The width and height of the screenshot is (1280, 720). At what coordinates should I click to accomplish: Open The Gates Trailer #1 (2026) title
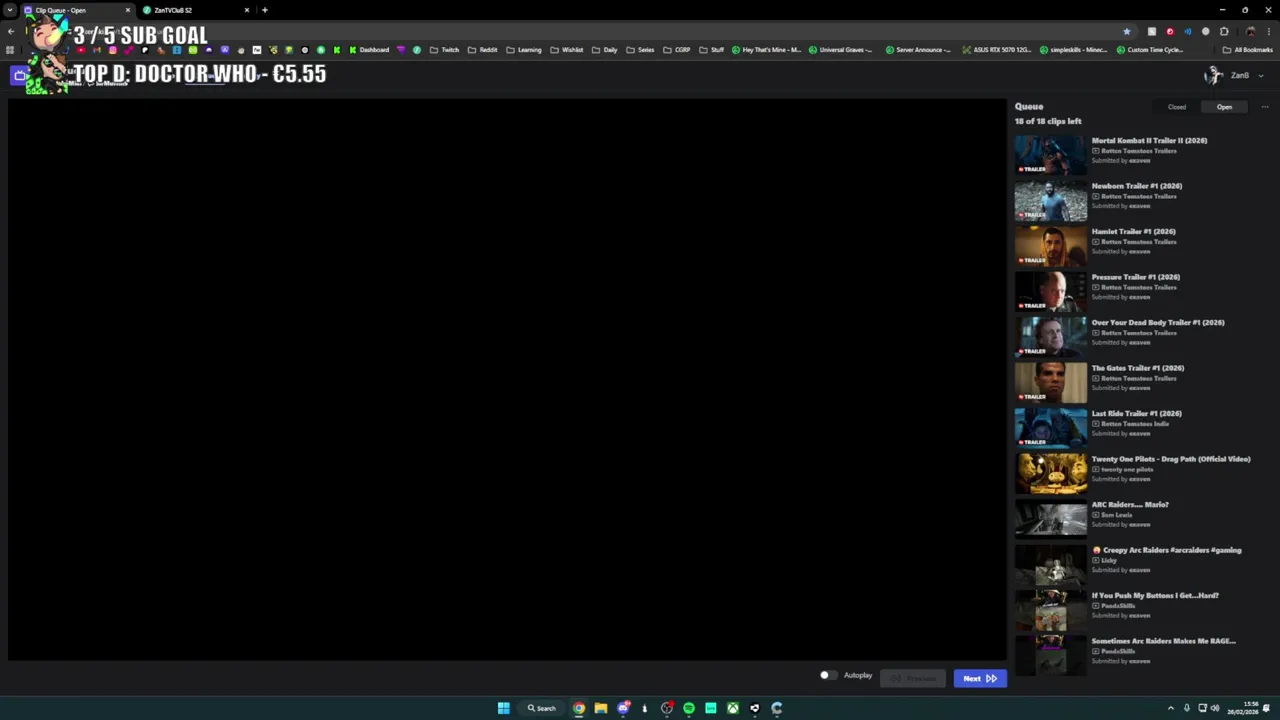click(x=1137, y=368)
